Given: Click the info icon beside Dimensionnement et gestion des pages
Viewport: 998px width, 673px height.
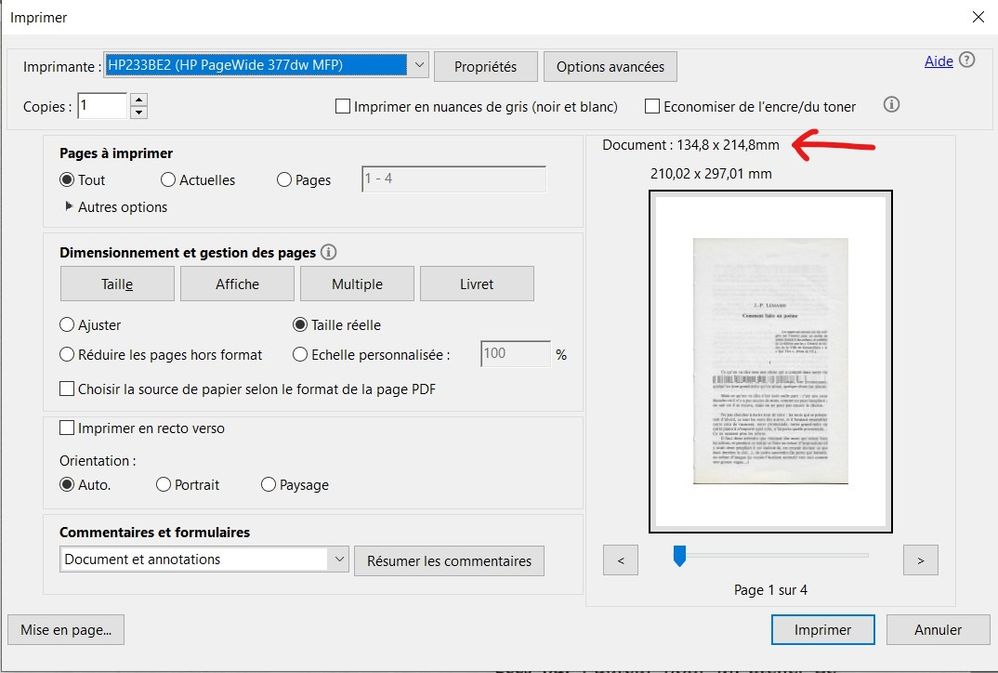Looking at the screenshot, I should (329, 252).
